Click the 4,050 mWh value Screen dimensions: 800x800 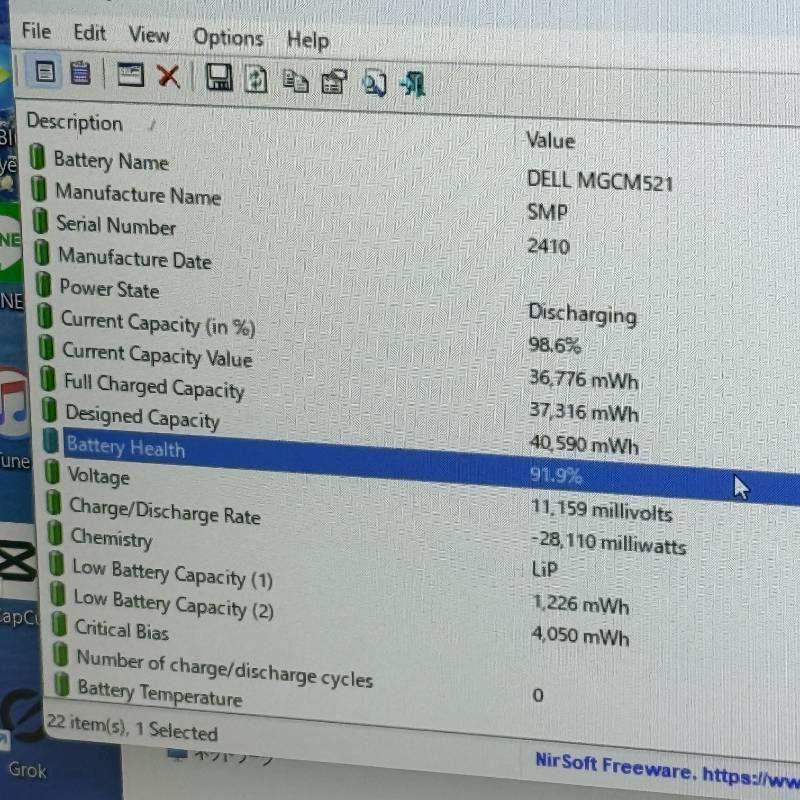click(x=581, y=636)
